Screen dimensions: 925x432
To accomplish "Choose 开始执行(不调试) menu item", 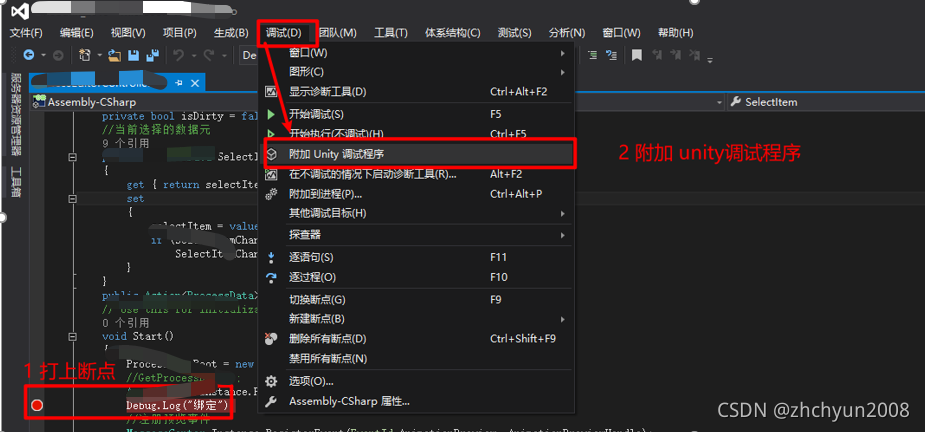I will tap(418, 133).
